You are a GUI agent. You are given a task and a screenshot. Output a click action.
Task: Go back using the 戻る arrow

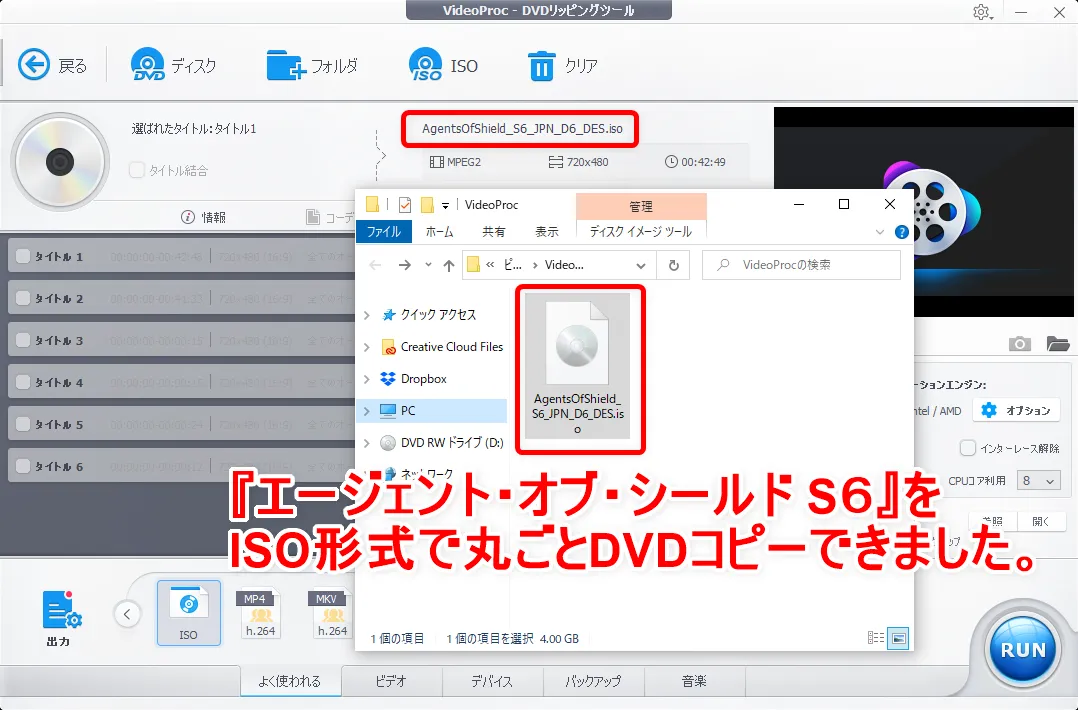coord(34,65)
